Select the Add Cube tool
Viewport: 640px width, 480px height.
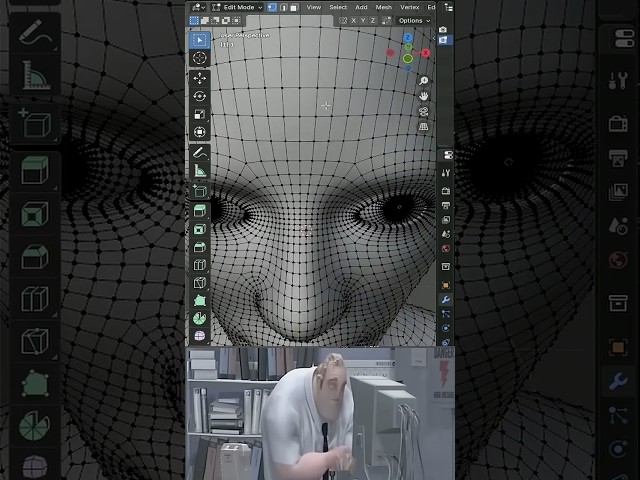coord(200,191)
